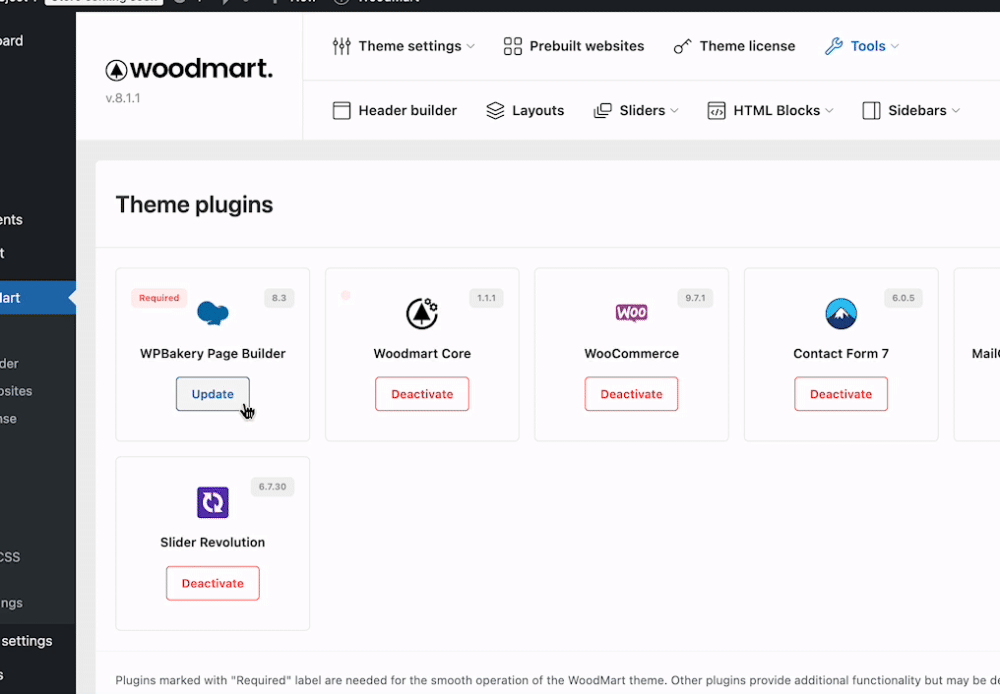Click the 6.7.30 version badge
The width and height of the screenshot is (1000, 694).
272,487
